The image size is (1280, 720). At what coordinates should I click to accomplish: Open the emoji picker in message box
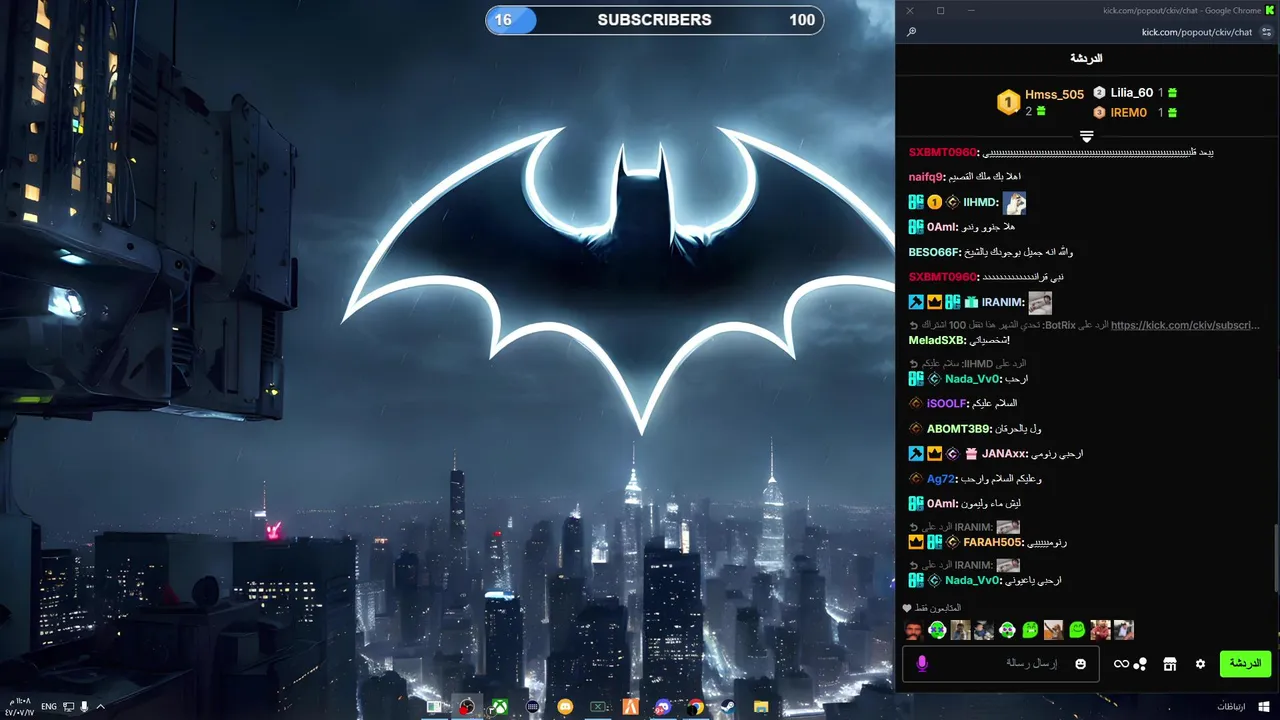(1080, 664)
